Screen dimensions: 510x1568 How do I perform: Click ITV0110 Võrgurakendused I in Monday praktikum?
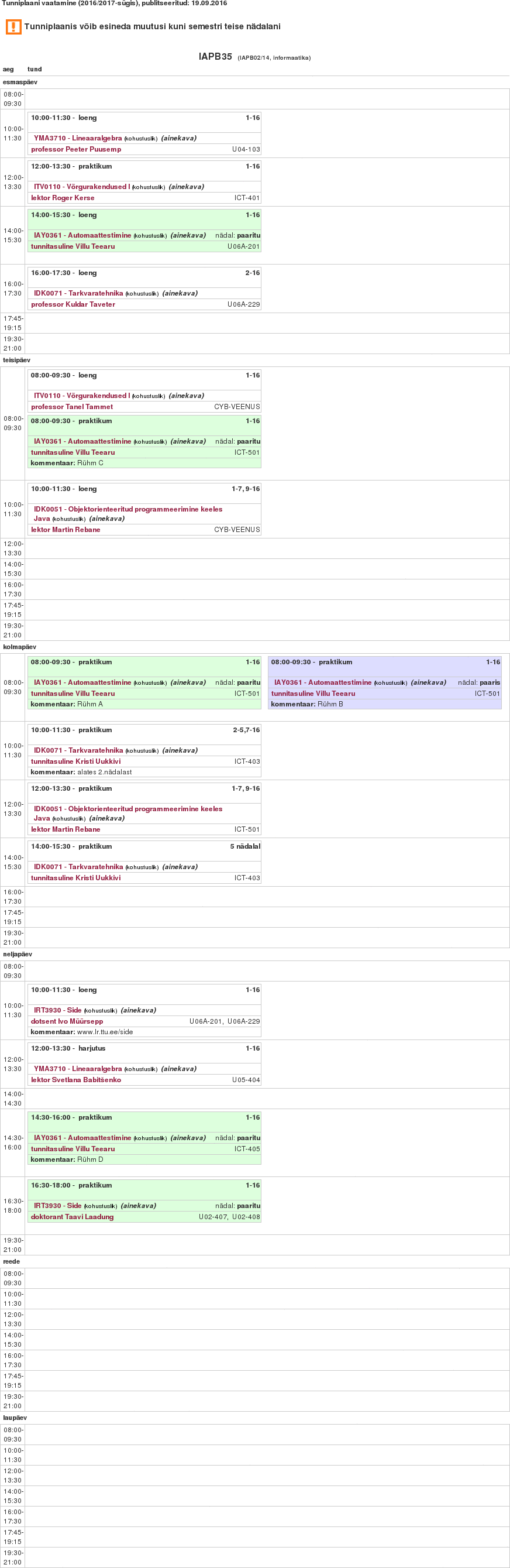(81, 187)
